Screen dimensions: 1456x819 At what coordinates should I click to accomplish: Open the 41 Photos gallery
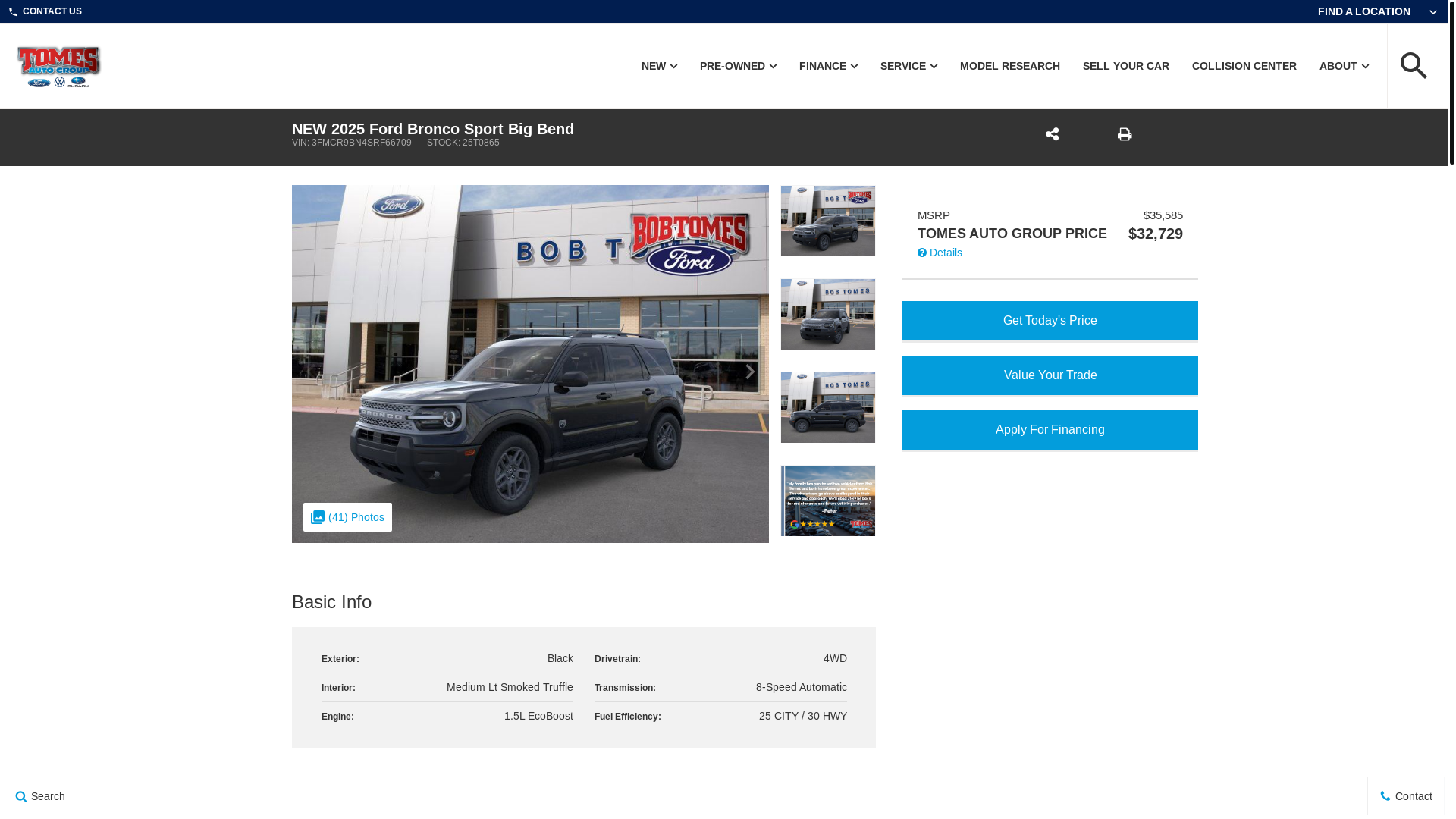347,517
